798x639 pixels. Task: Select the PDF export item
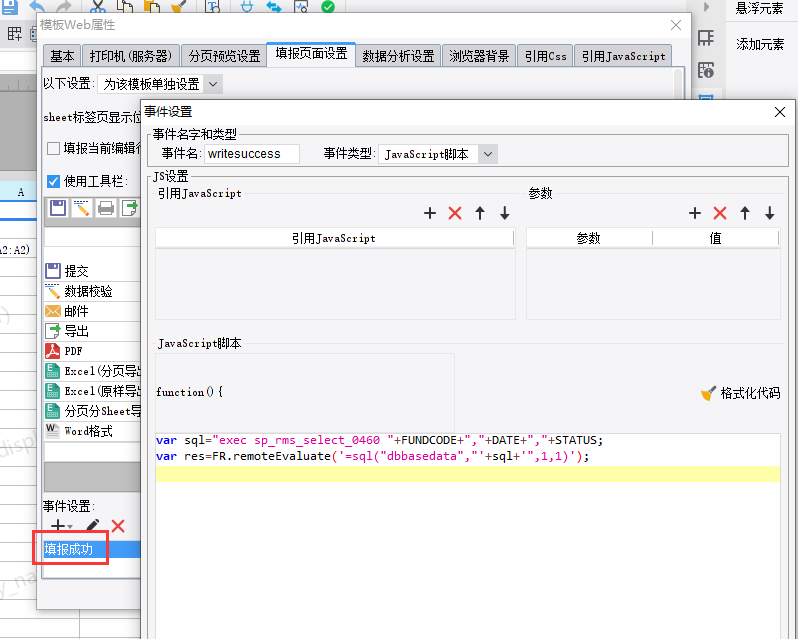(x=92, y=351)
